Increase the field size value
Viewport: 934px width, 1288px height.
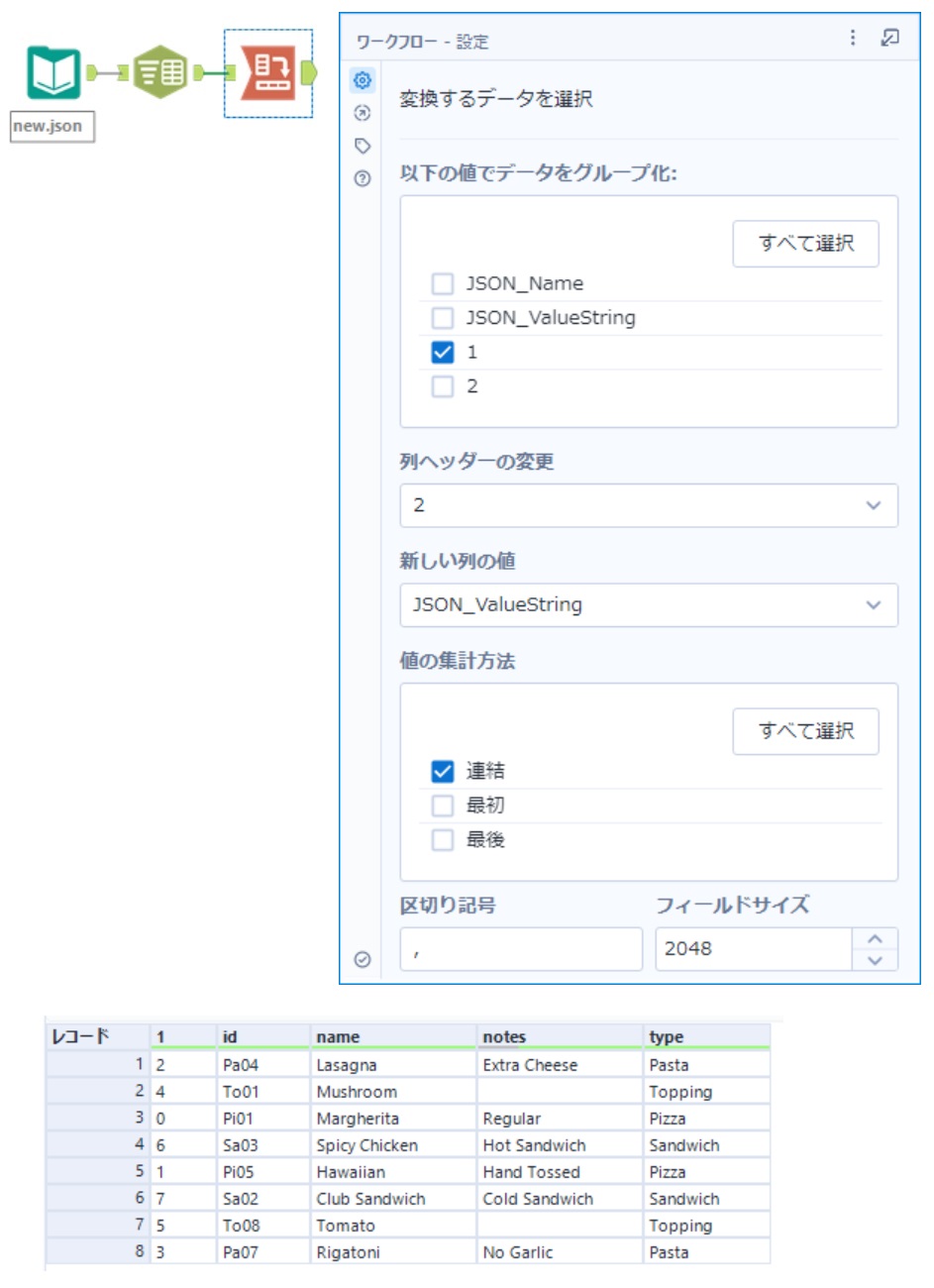(875, 938)
